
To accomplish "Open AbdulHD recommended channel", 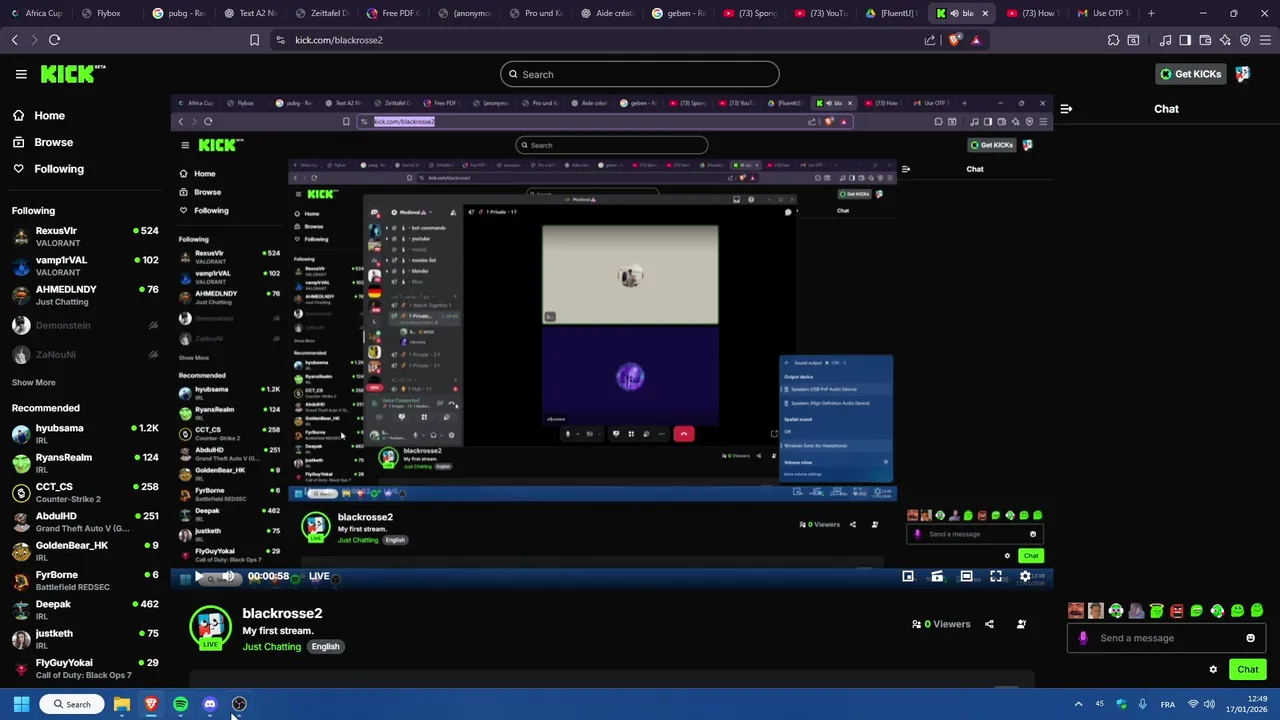I will click(85, 522).
